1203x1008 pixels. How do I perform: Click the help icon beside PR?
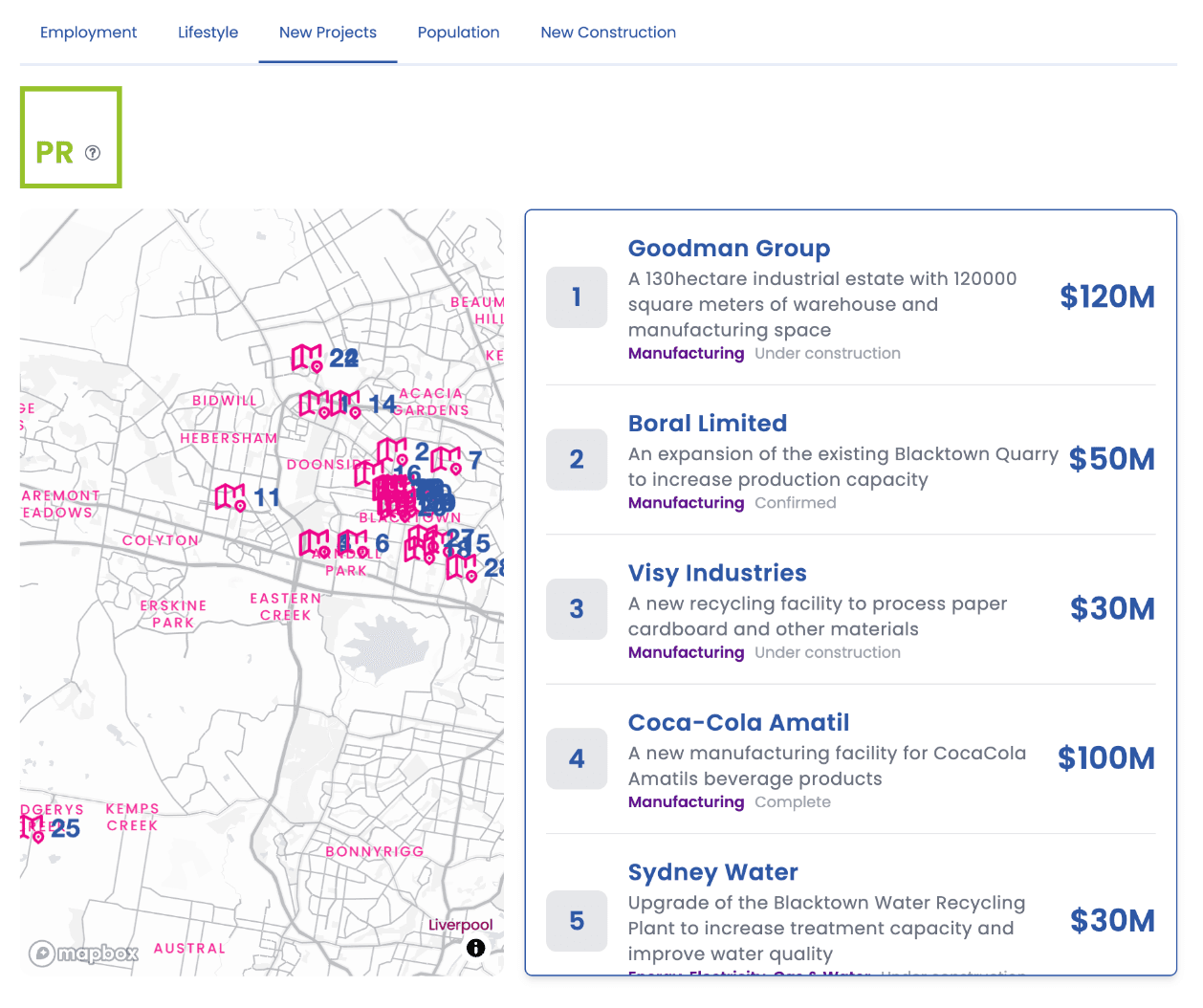click(x=93, y=153)
